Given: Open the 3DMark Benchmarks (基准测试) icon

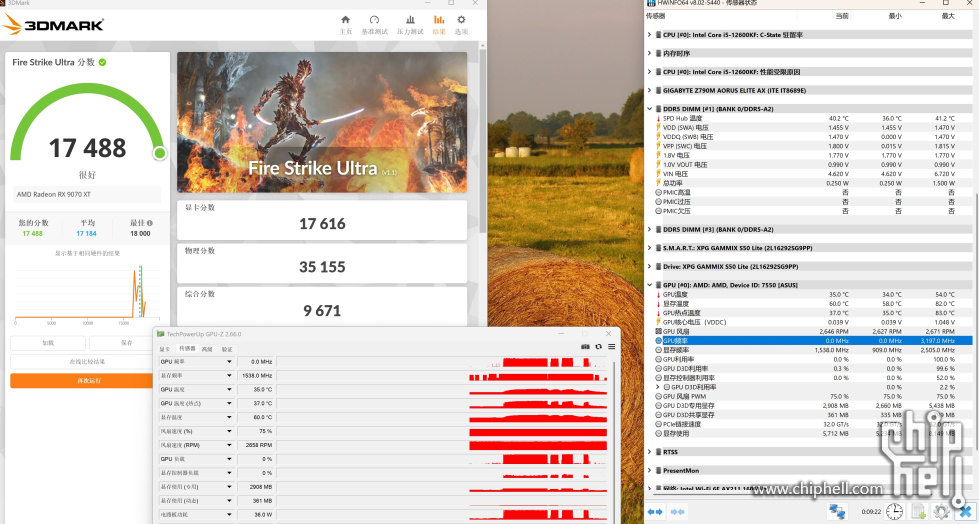Looking at the screenshot, I should [374, 20].
